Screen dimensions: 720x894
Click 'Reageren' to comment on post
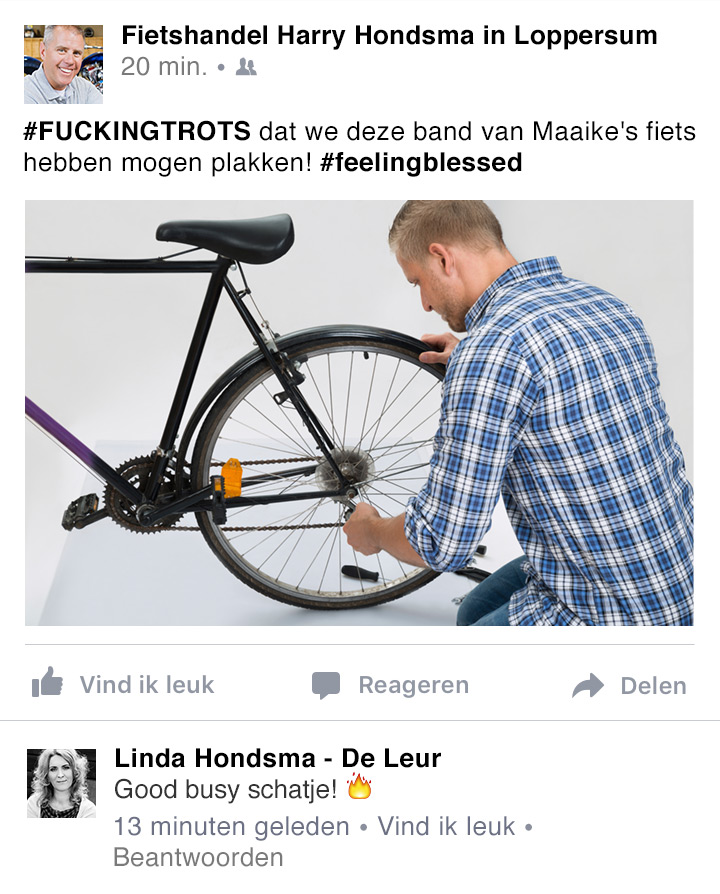(x=413, y=685)
